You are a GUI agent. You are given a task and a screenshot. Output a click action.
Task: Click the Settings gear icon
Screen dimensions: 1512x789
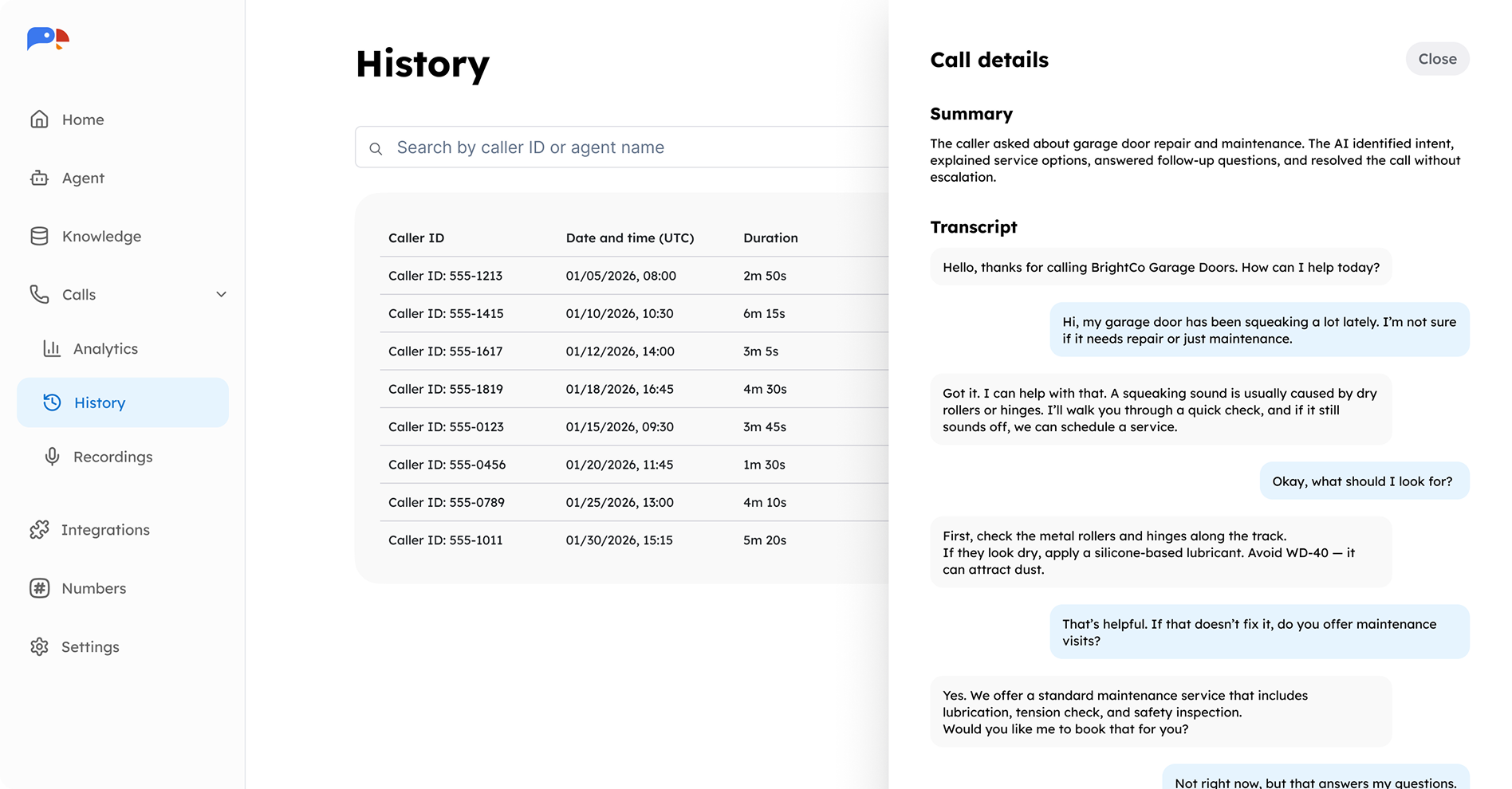(39, 646)
